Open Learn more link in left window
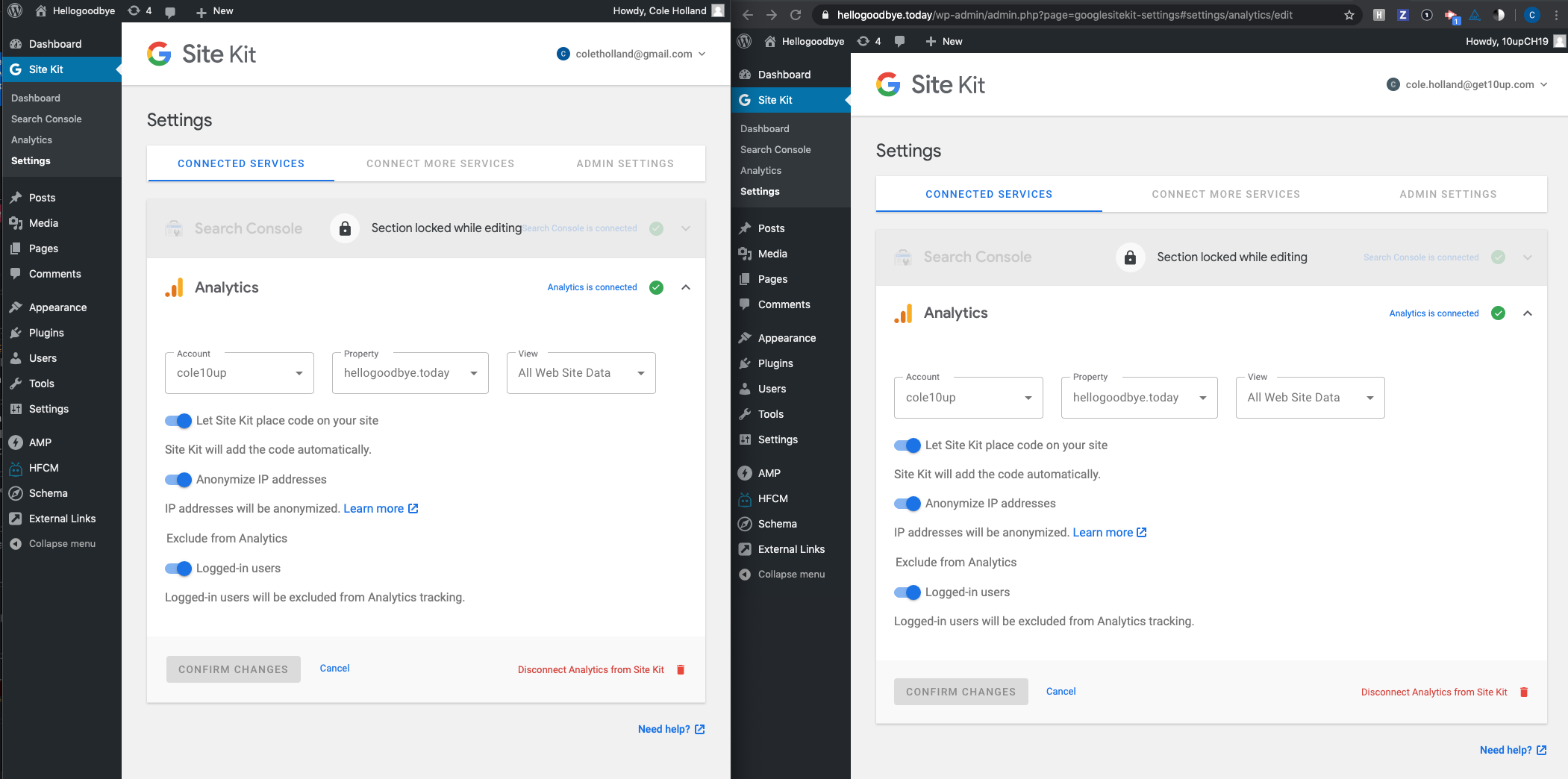Image resolution: width=1568 pixels, height=779 pixels. (381, 509)
